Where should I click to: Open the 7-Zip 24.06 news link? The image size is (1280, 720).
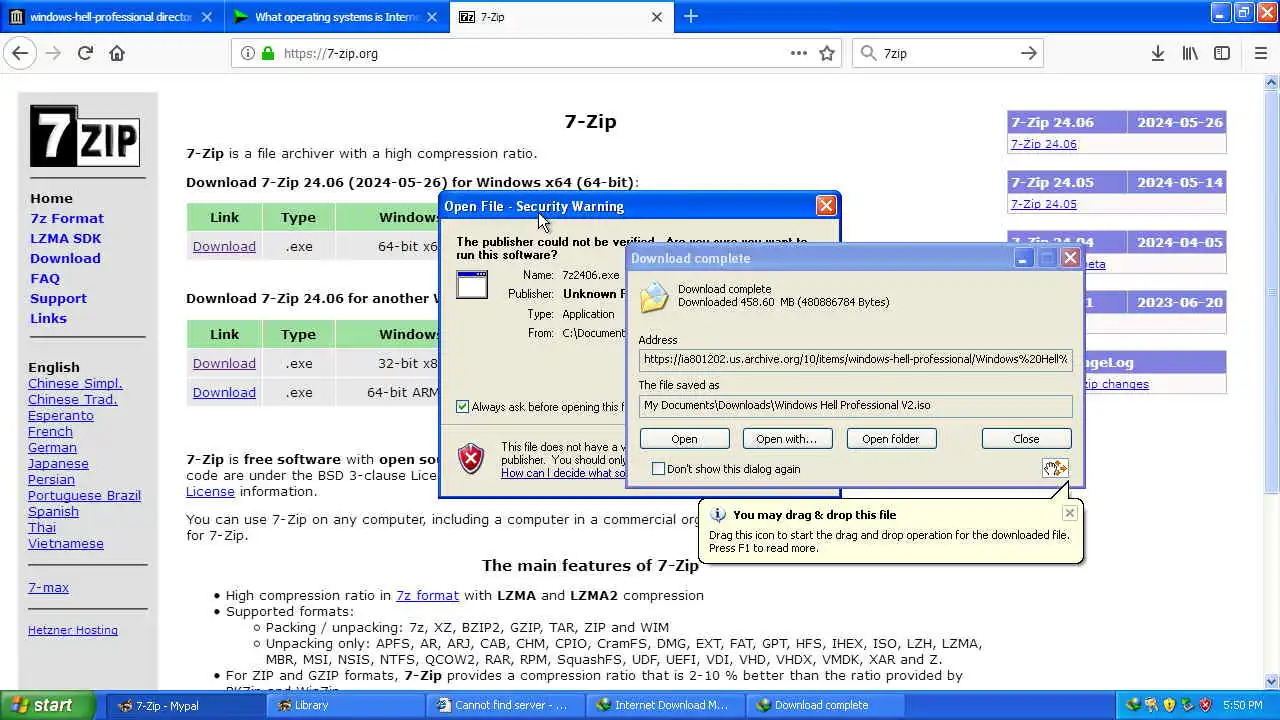point(1043,144)
